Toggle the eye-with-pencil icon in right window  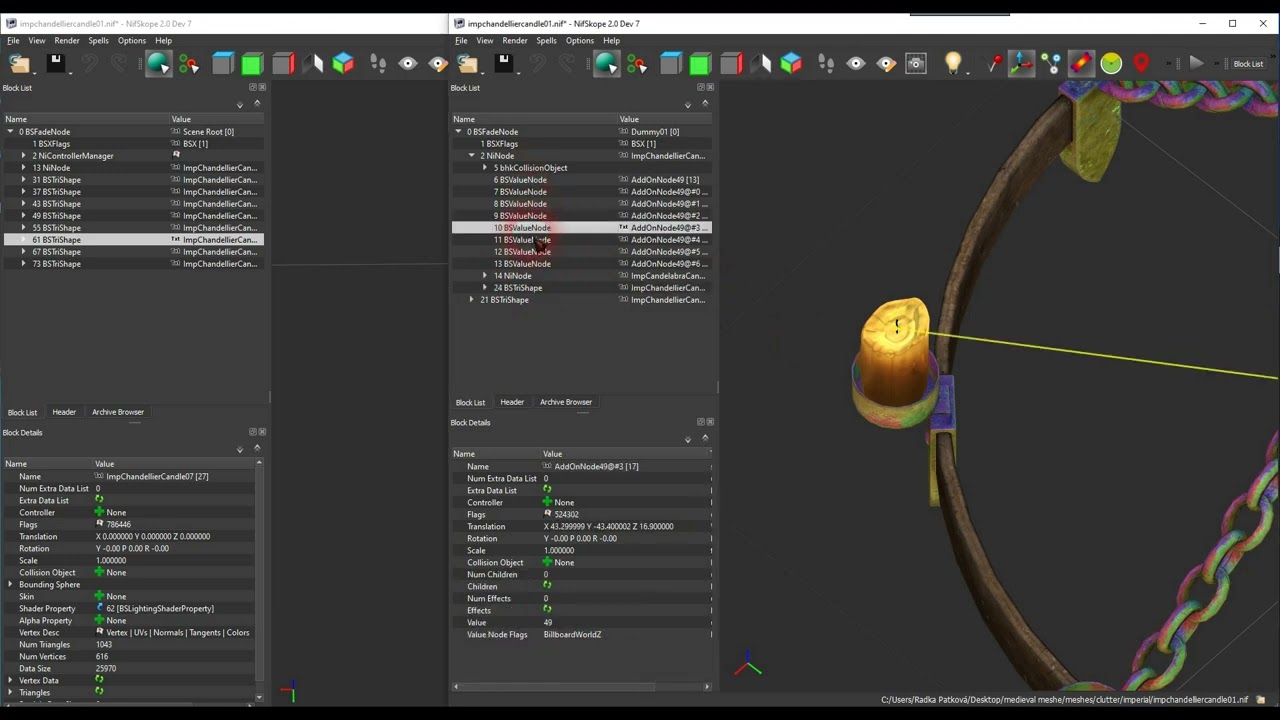886,64
